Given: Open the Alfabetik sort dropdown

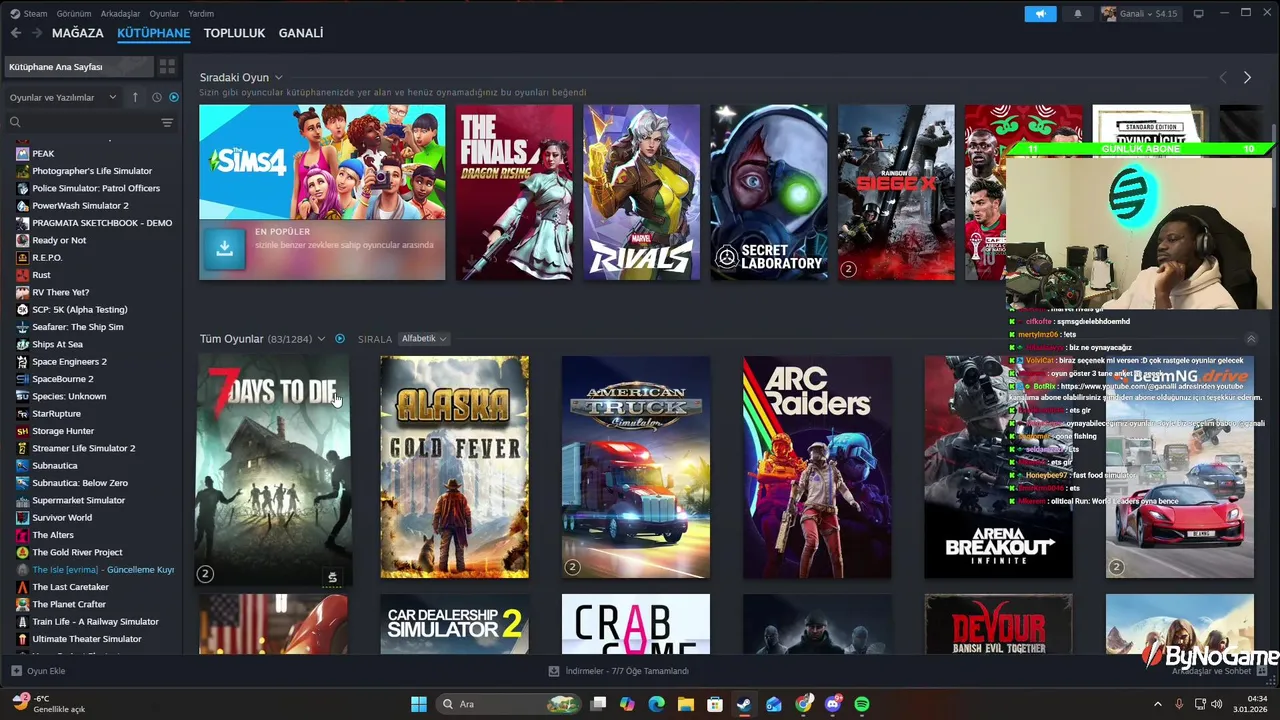Looking at the screenshot, I should 423,339.
